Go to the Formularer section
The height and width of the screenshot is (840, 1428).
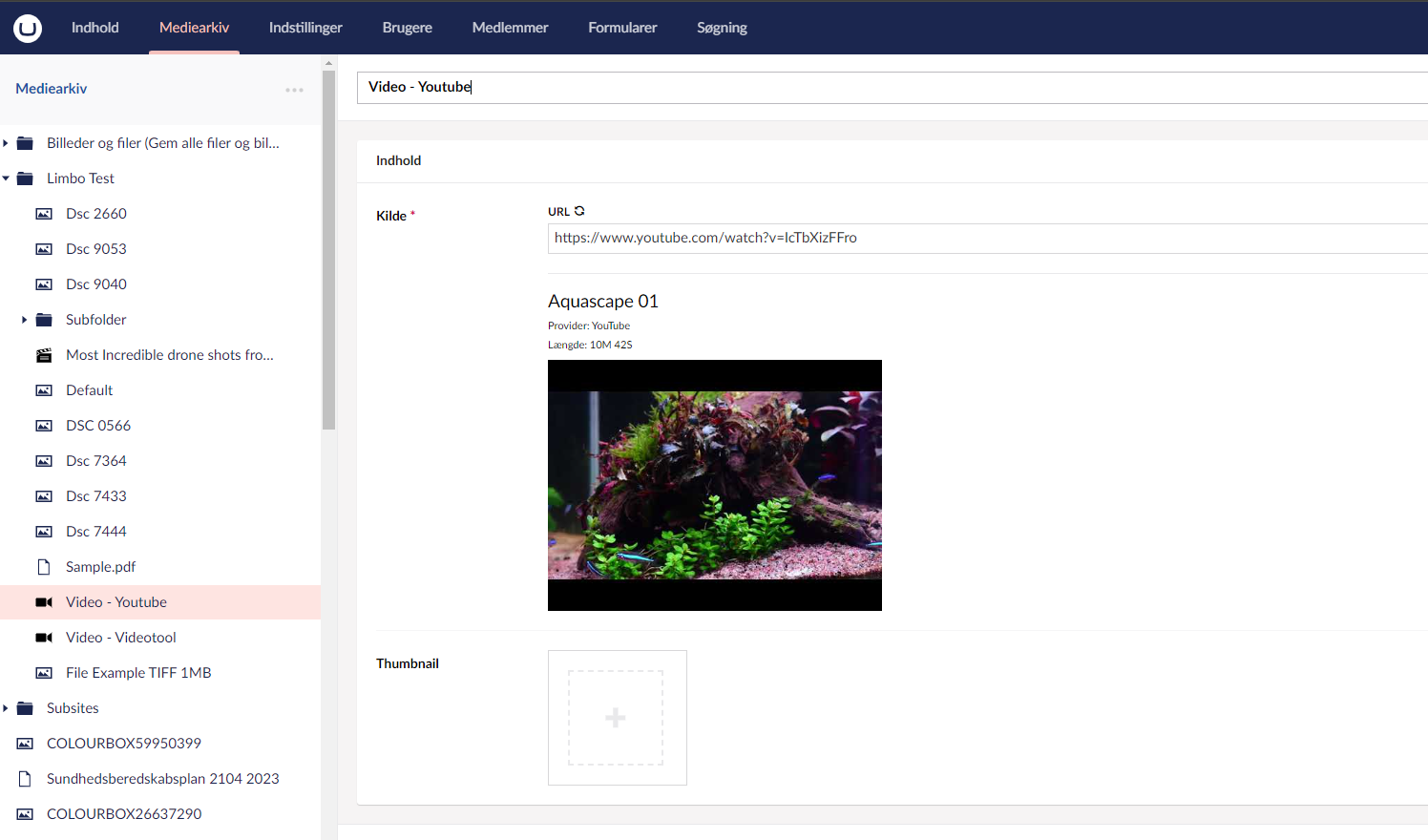coord(622,28)
